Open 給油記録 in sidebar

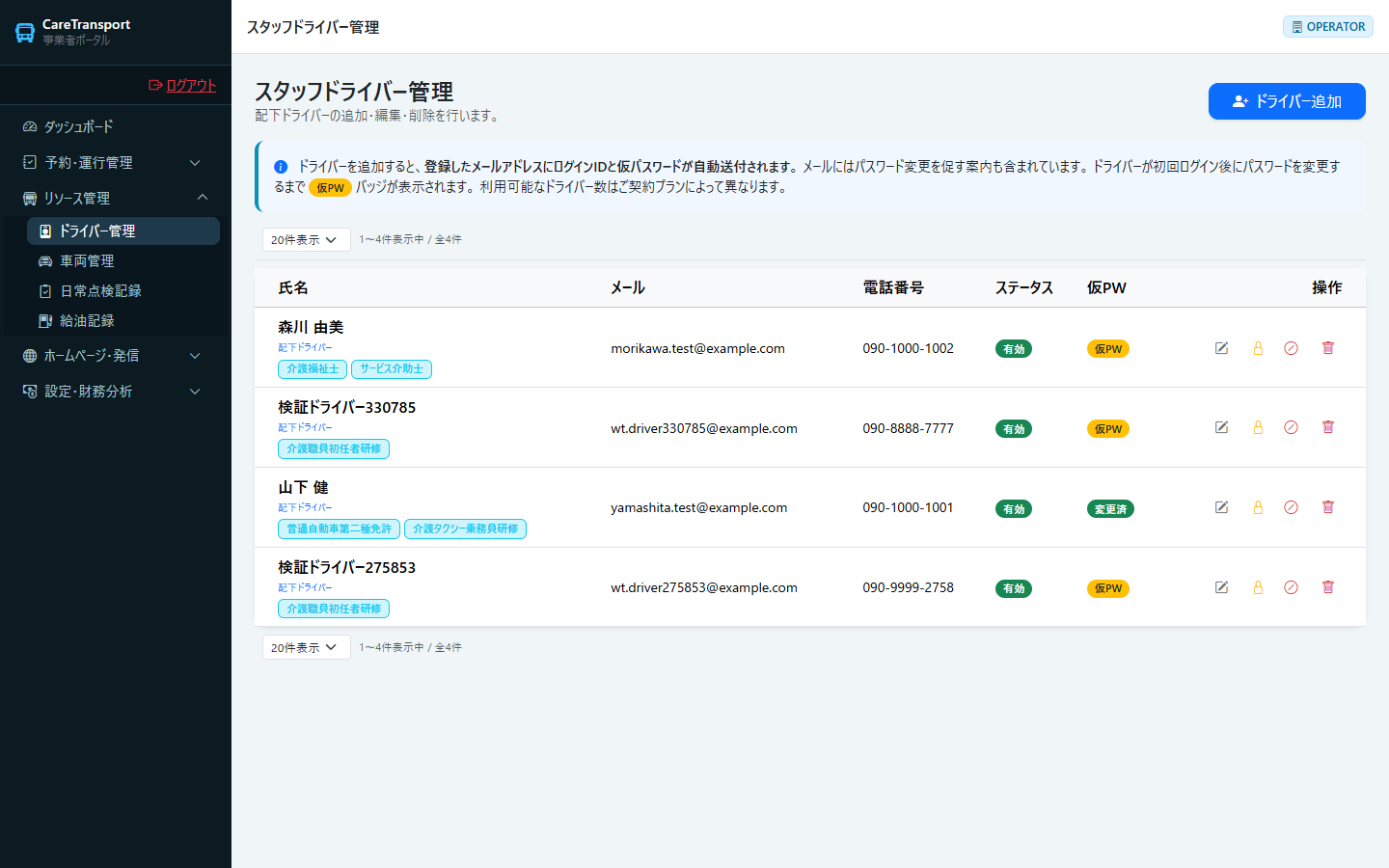tap(123, 320)
